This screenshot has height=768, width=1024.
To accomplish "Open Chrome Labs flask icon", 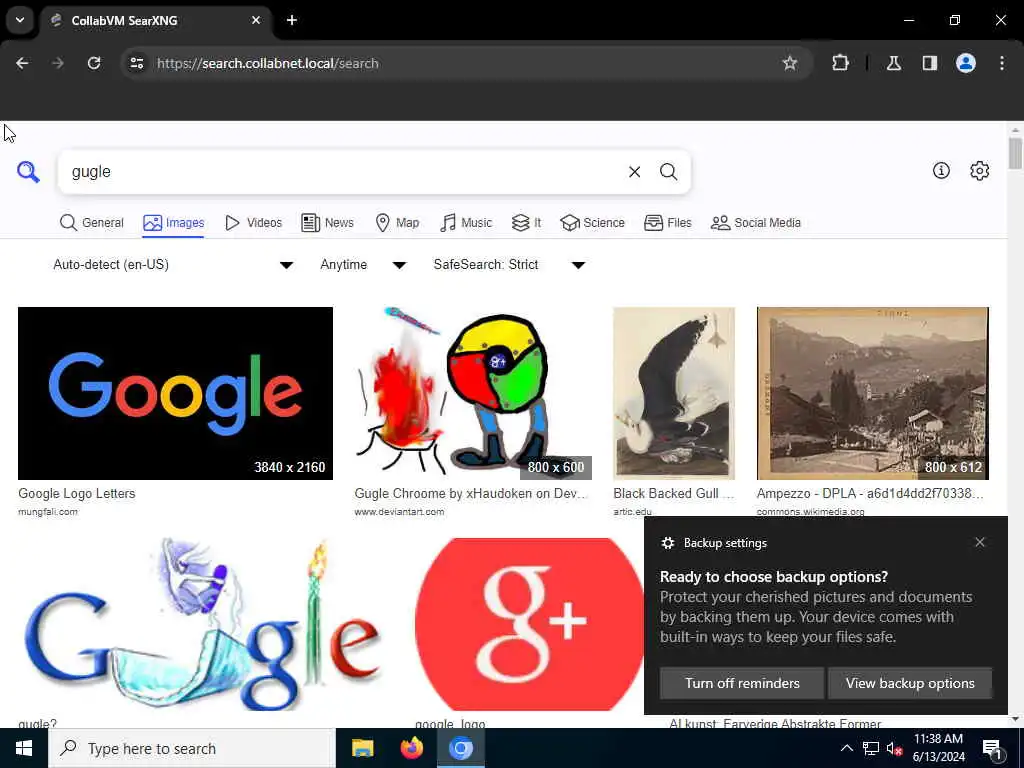I will [x=894, y=63].
